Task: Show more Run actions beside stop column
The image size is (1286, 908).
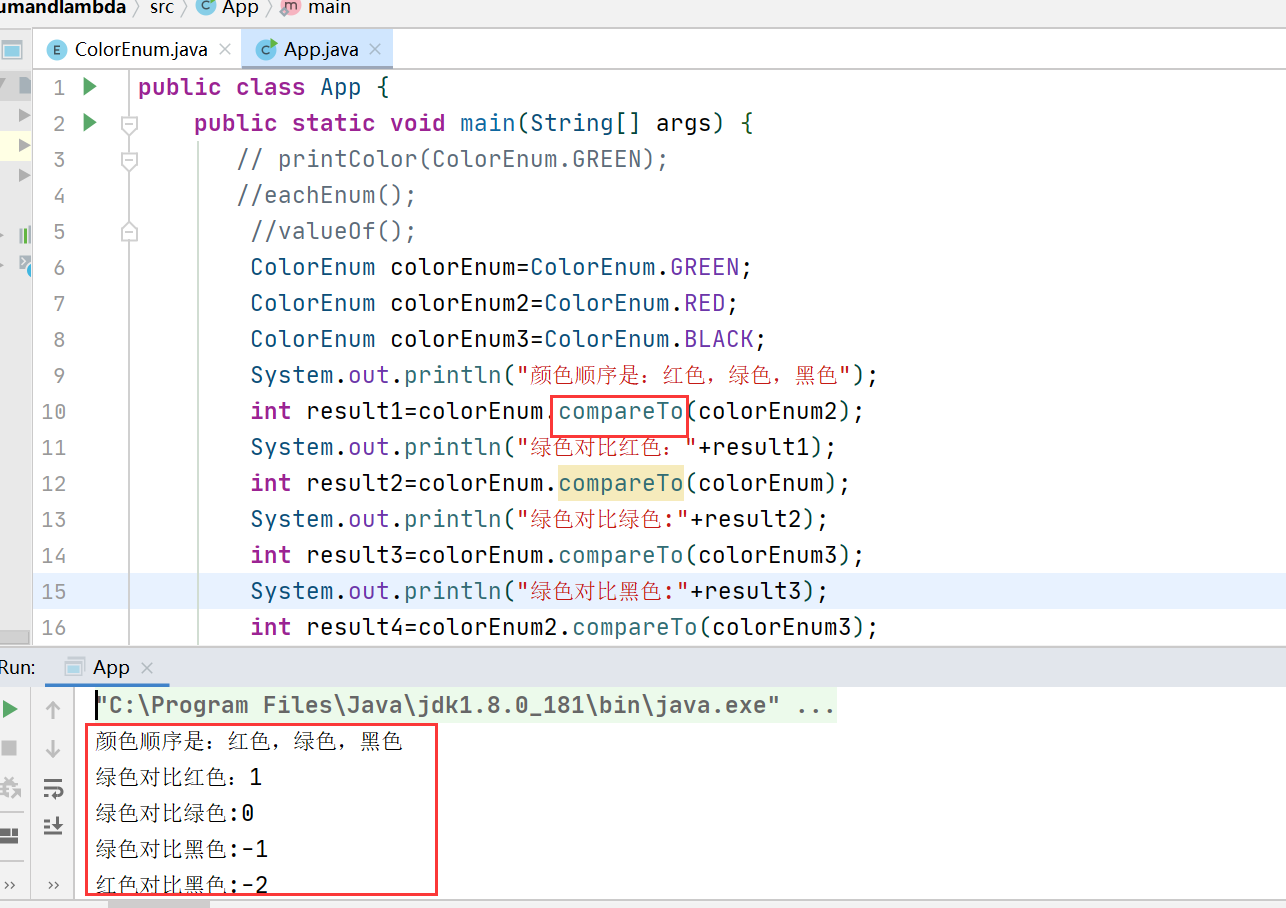Action: click(x=10, y=885)
